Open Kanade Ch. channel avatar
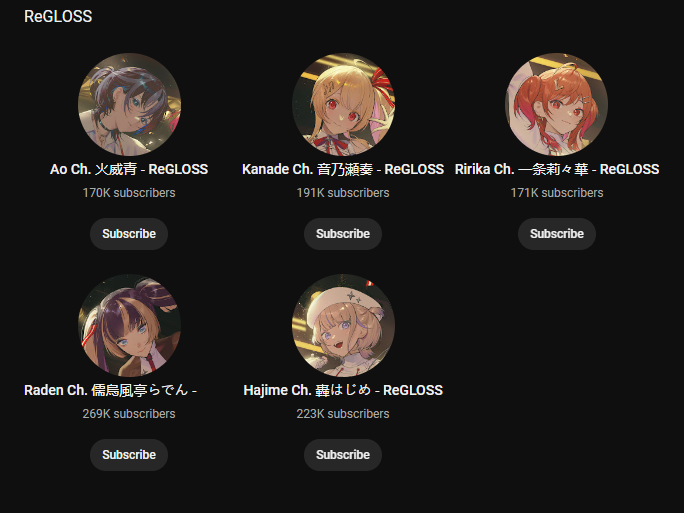 coord(343,104)
